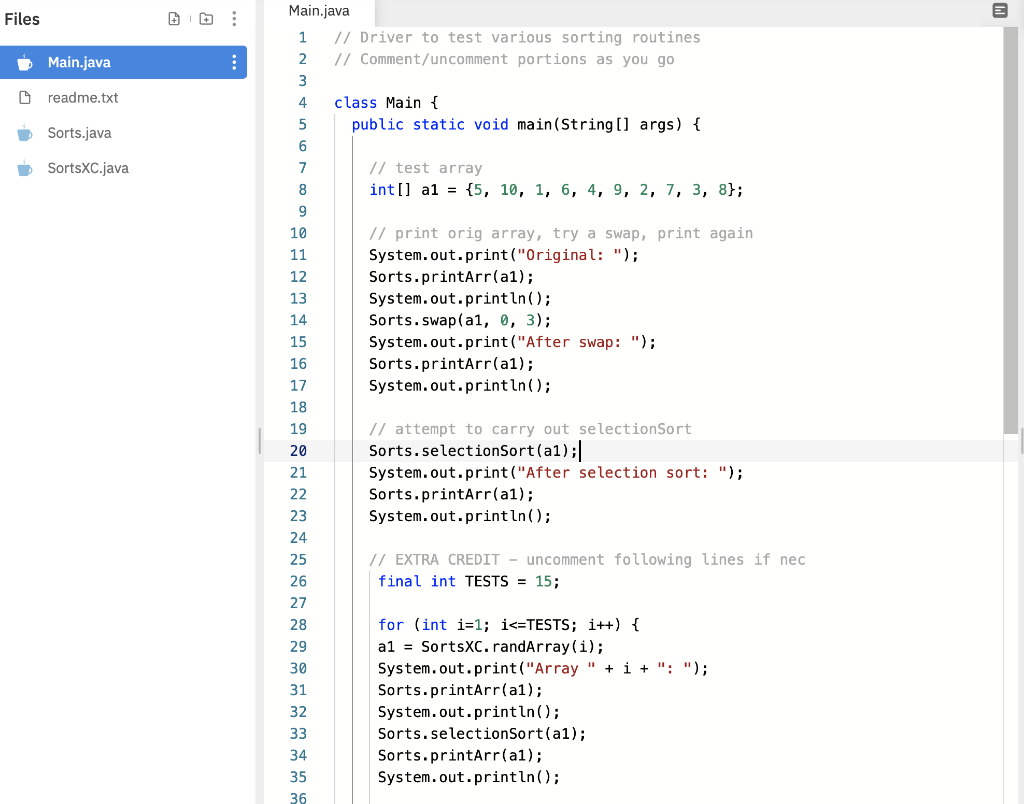Click the SortsXC.java coffee cup icon
The width and height of the screenshot is (1024, 804).
tap(24, 169)
